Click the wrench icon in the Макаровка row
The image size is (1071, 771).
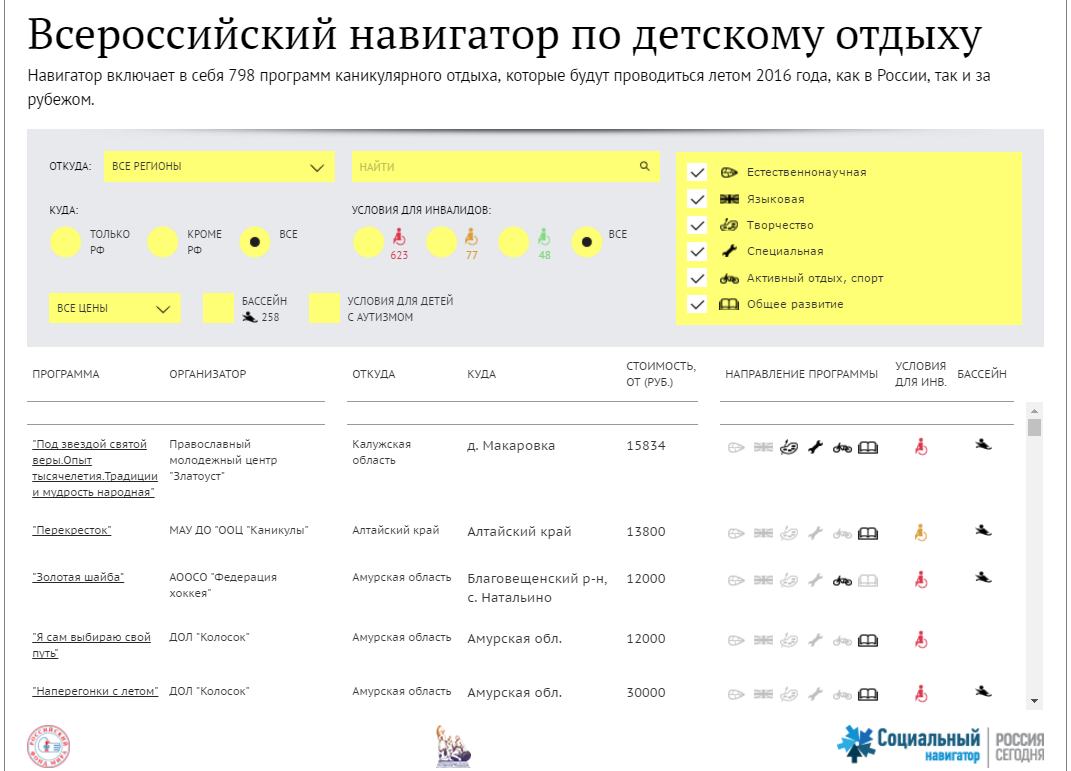tap(816, 447)
